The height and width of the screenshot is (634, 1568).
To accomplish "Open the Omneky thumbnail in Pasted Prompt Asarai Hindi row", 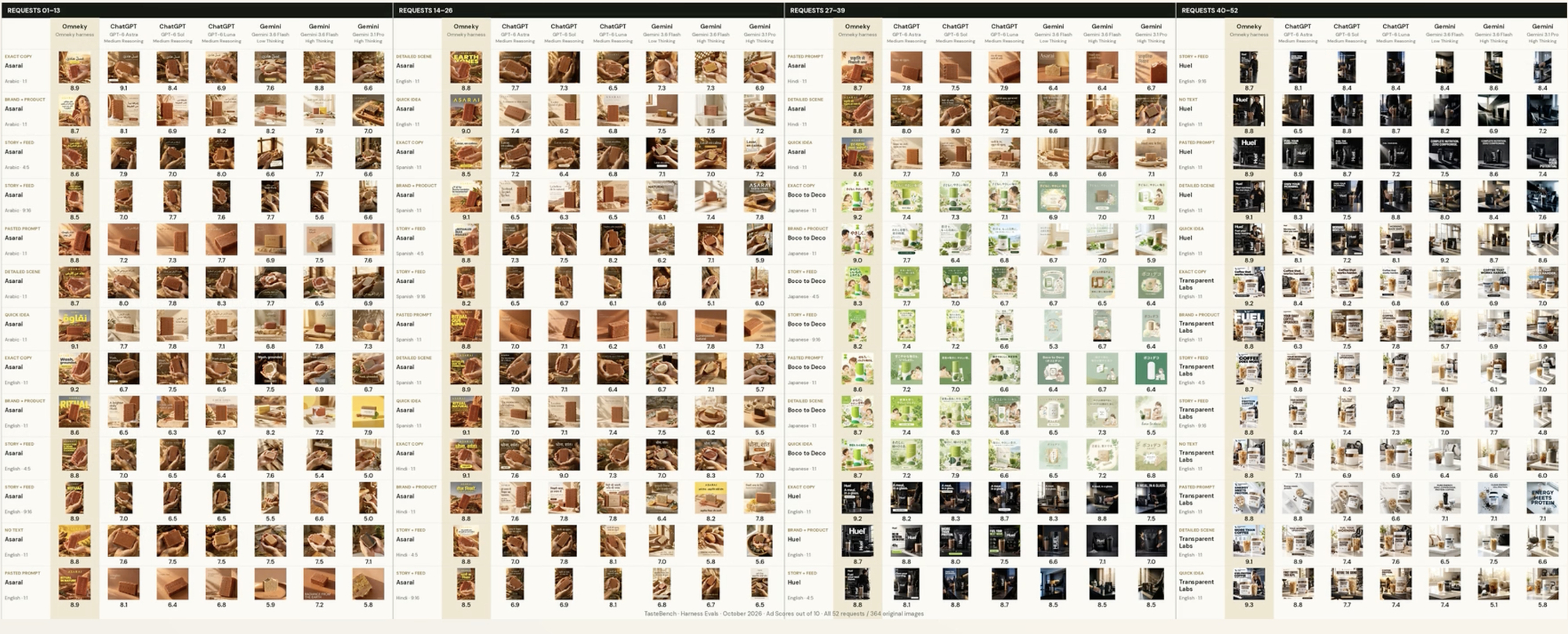I will click(857, 68).
